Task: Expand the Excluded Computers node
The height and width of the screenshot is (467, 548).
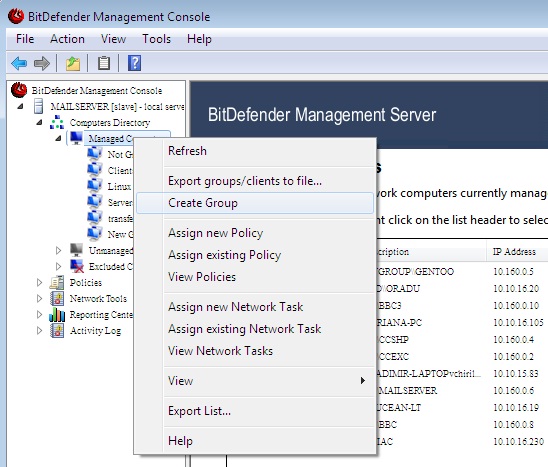Action: click(x=58, y=266)
